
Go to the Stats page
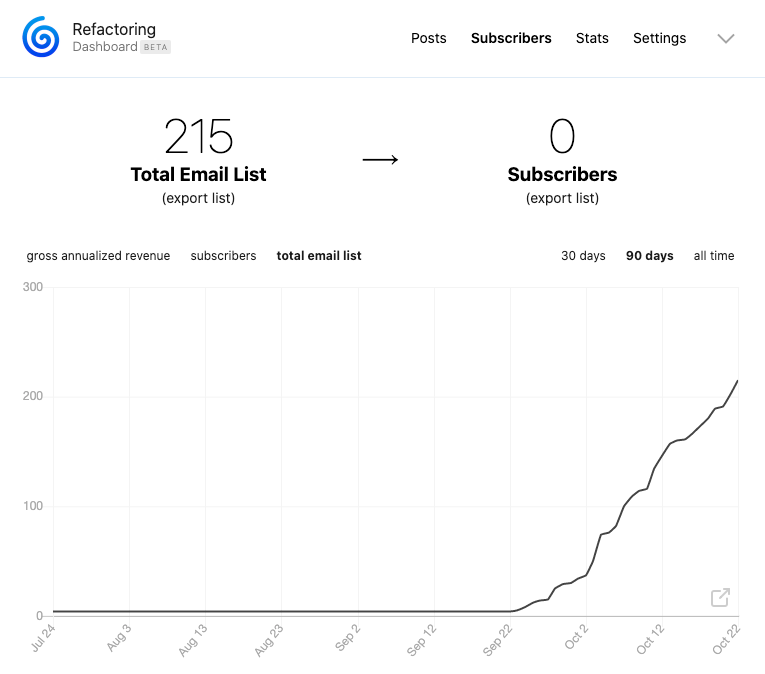pos(592,38)
